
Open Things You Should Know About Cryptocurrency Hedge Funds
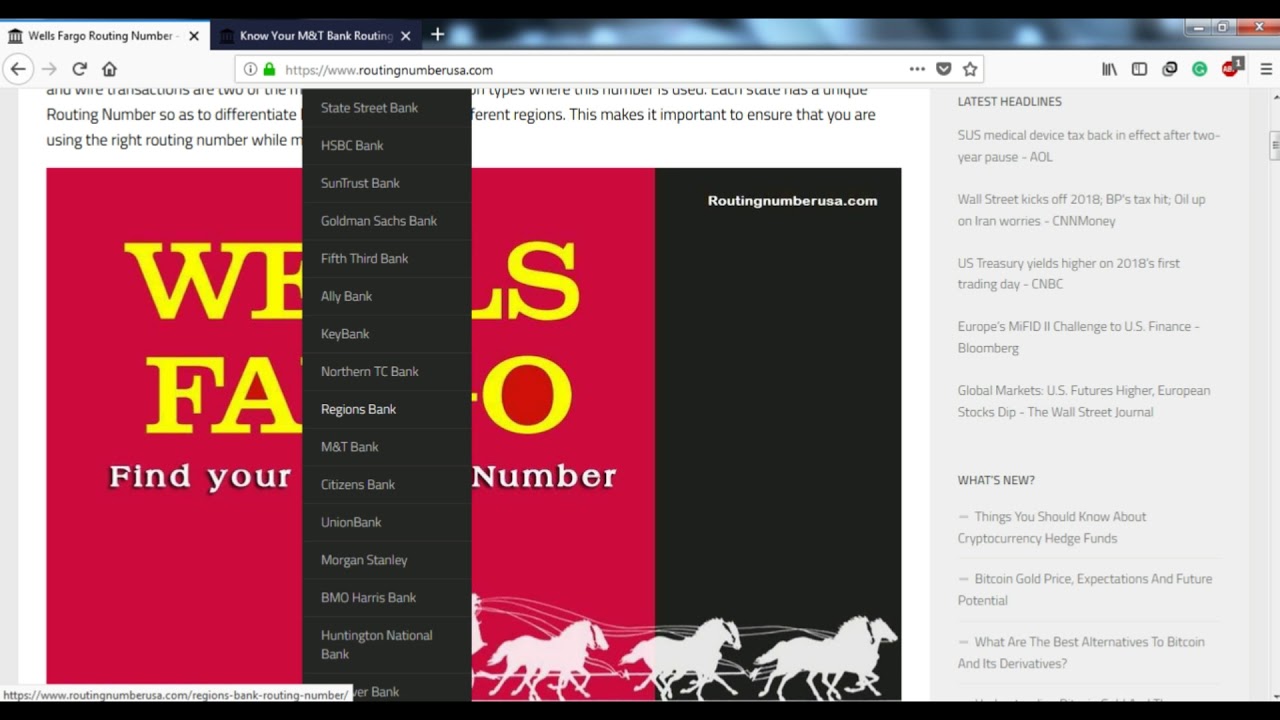pyautogui.click(x=1052, y=527)
